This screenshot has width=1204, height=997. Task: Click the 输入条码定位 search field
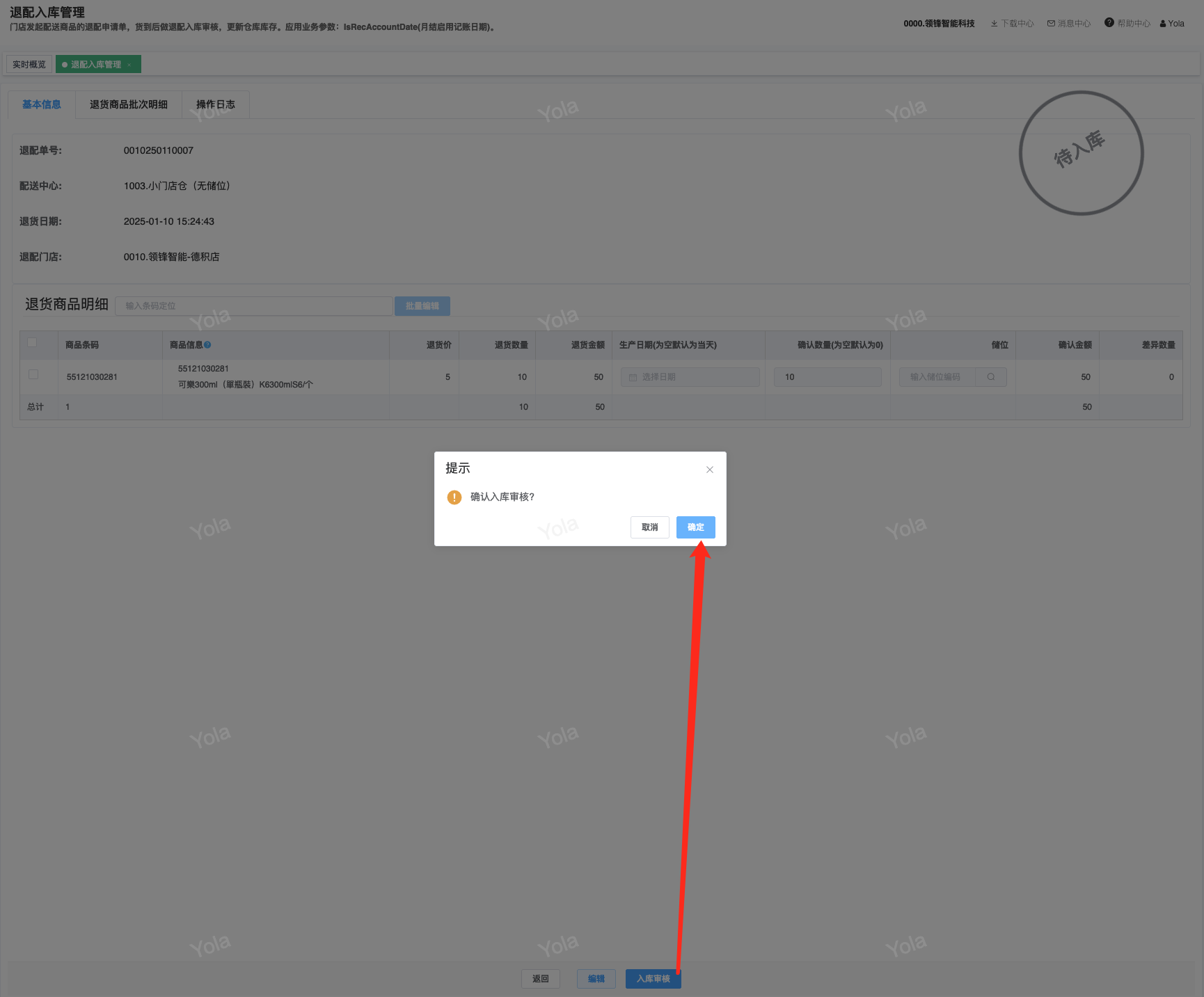click(254, 306)
